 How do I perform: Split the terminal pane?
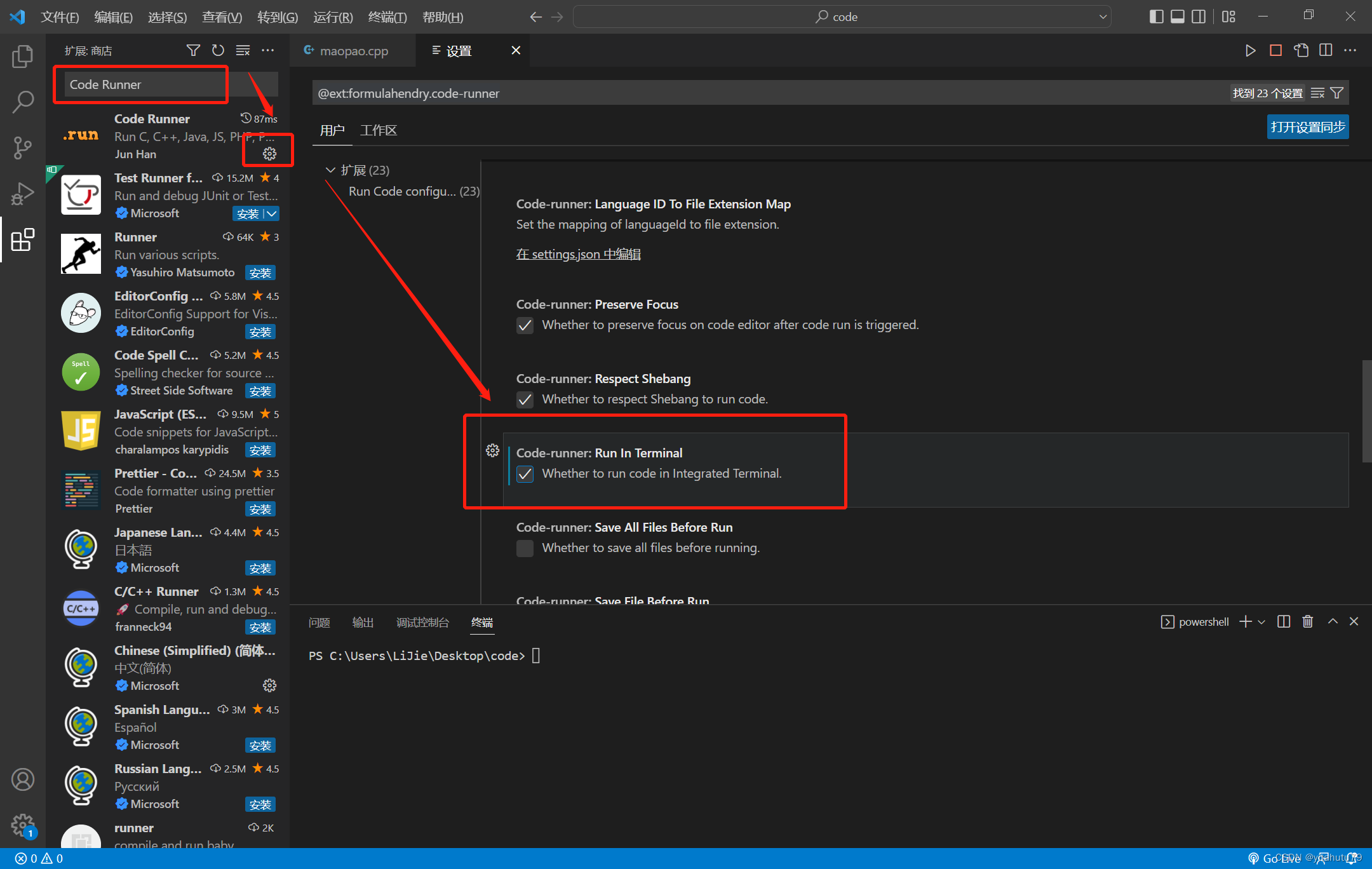click(x=1284, y=621)
